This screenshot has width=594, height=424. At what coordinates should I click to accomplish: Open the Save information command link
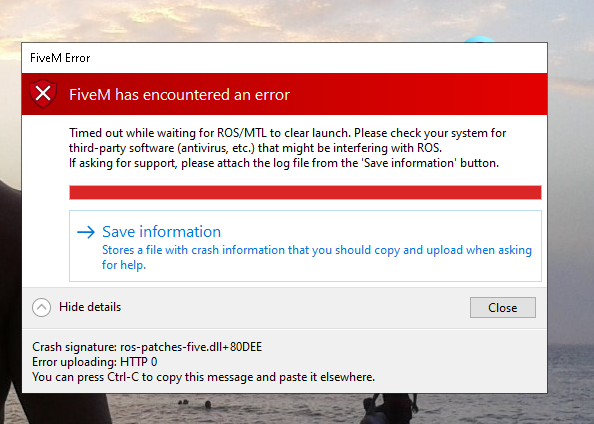305,246
